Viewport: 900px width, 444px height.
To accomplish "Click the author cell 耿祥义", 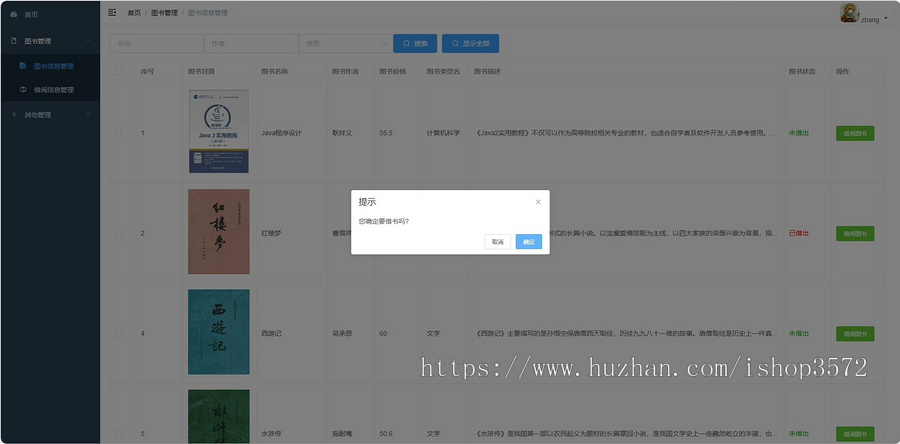I will (342, 133).
